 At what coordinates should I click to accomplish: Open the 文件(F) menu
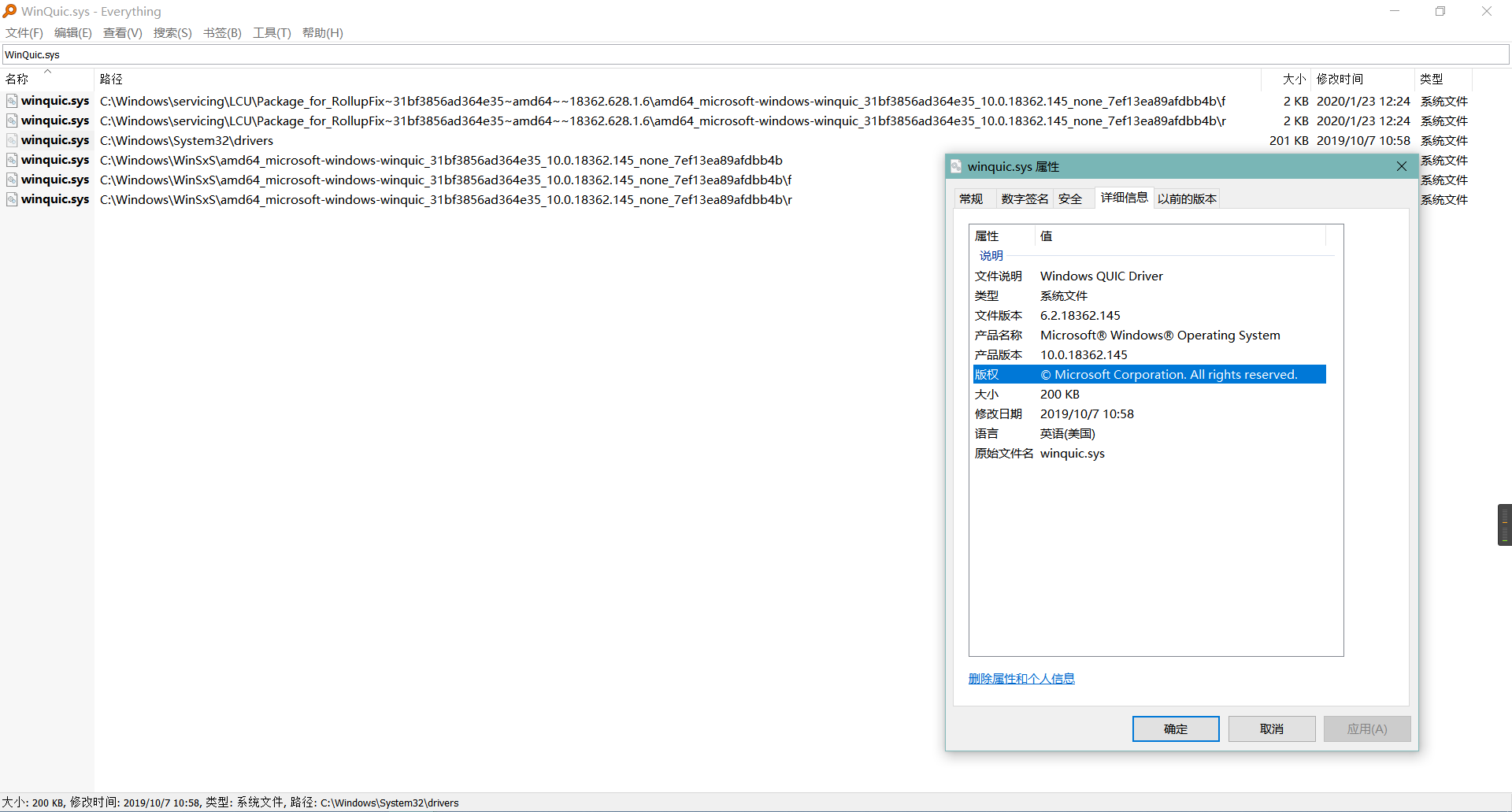coord(24,32)
